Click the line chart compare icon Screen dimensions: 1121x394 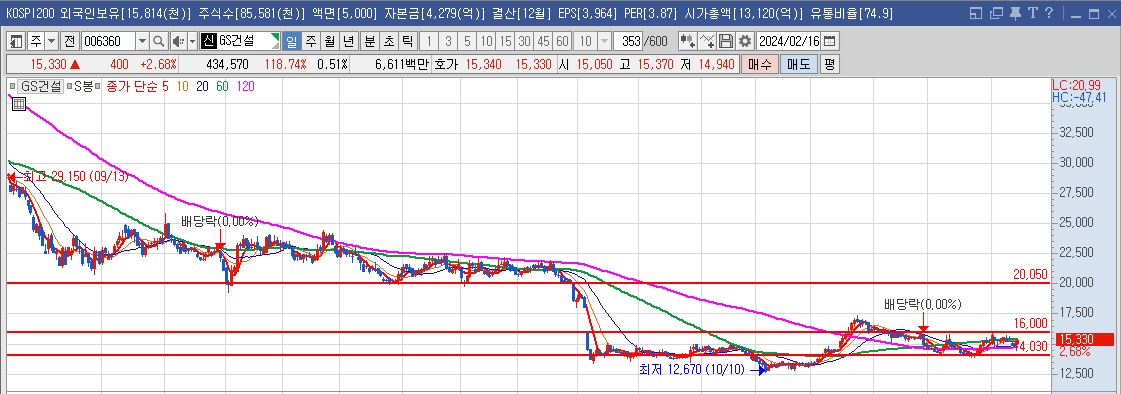[706, 41]
